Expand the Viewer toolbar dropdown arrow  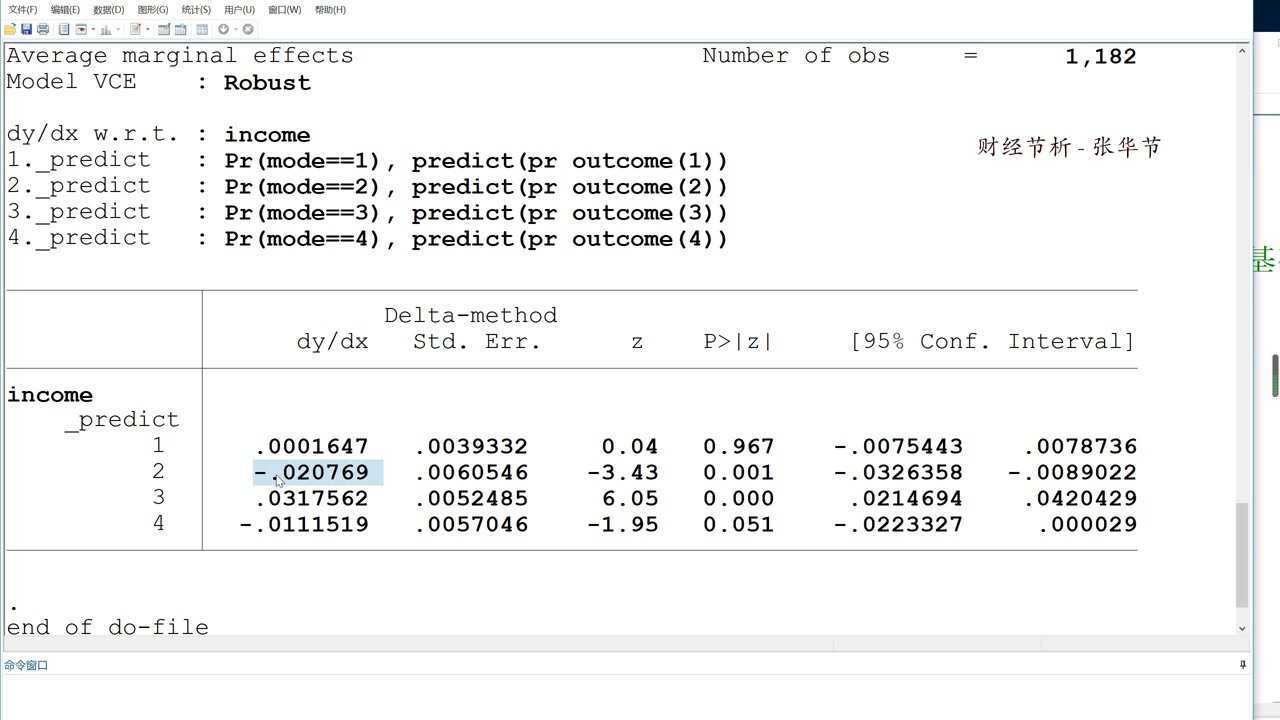click(93, 30)
